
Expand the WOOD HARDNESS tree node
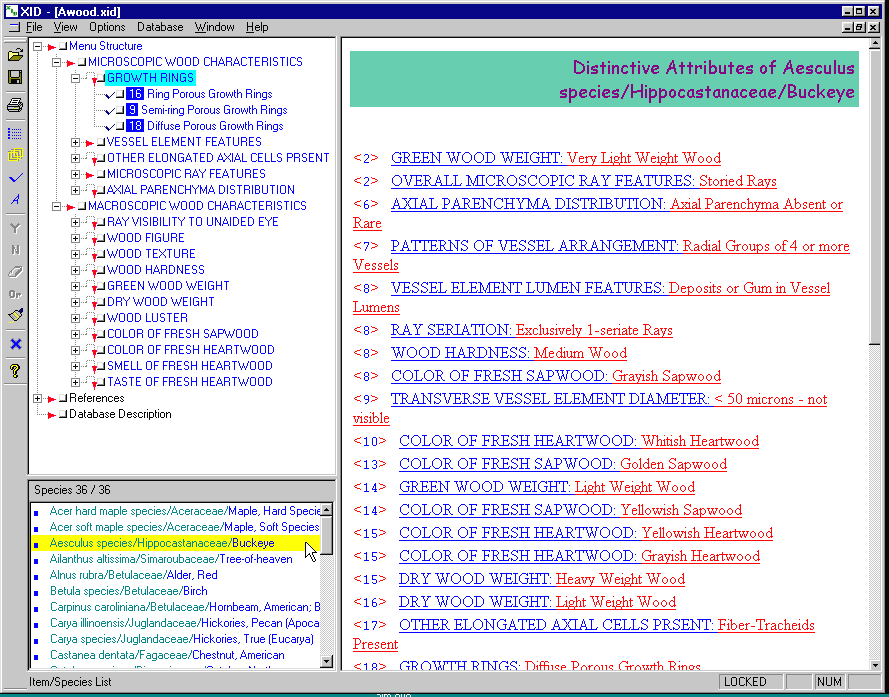coord(76,270)
